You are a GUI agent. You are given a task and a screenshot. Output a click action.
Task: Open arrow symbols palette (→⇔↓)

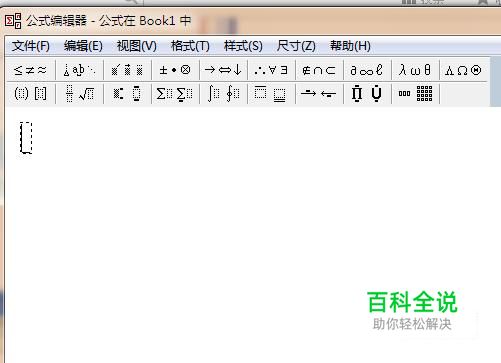tap(223, 70)
